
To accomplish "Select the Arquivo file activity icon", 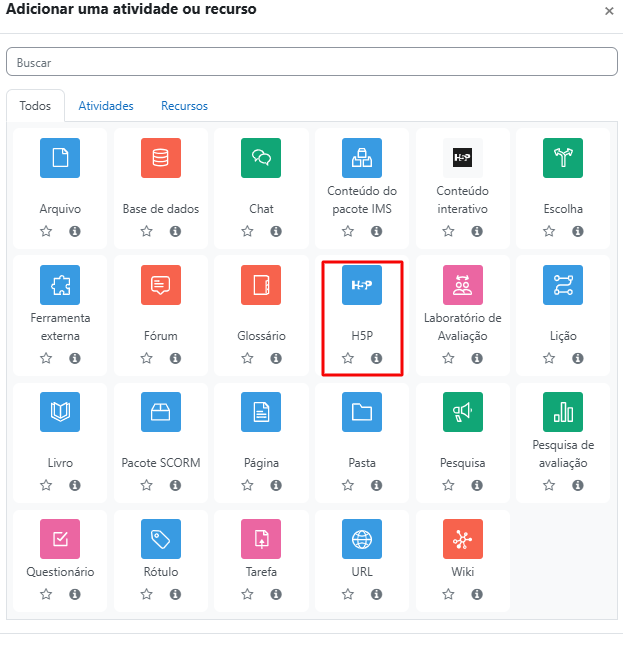I will [x=60, y=158].
